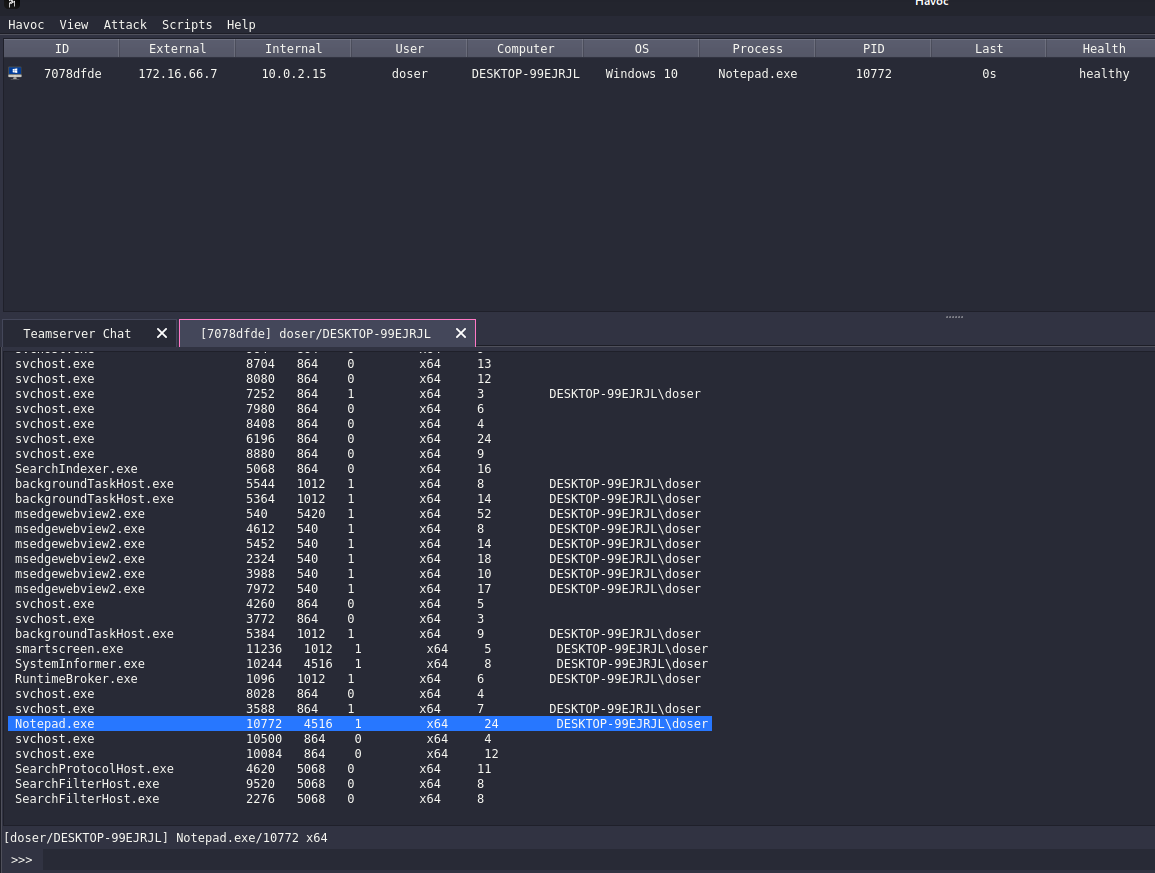
Task: Click smartscreen.exe in process list
Action: point(69,649)
